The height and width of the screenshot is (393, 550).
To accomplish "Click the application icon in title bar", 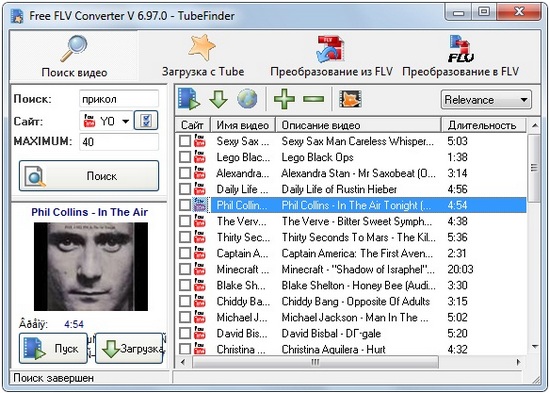I will click(17, 16).
